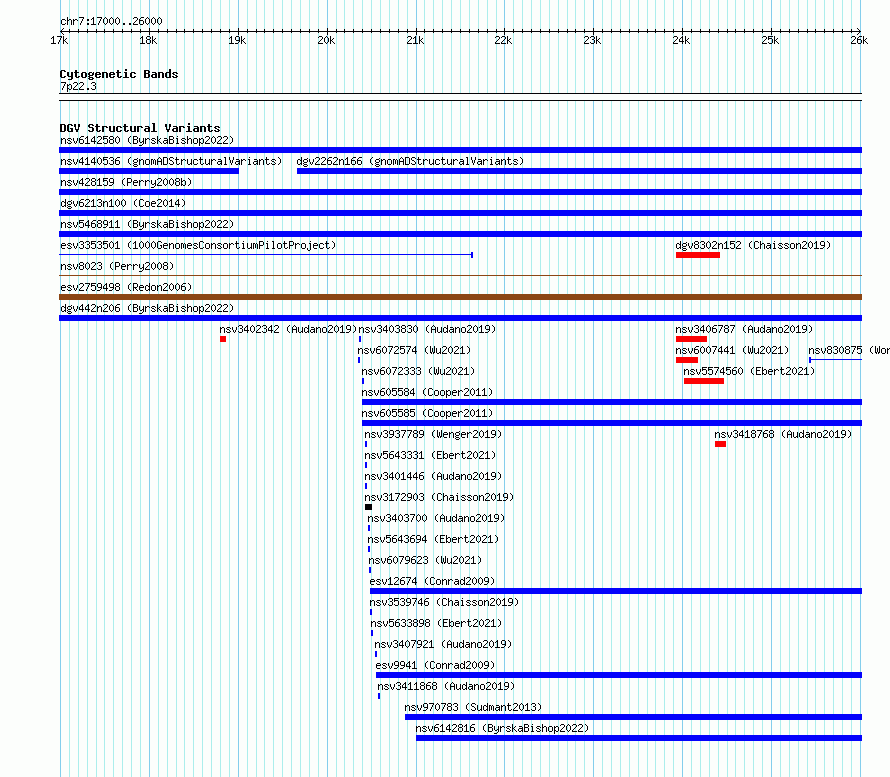Click nsv428159 (Perry2008b) label
Image resolution: width=890 pixels, height=777 pixels.
[x=126, y=182]
